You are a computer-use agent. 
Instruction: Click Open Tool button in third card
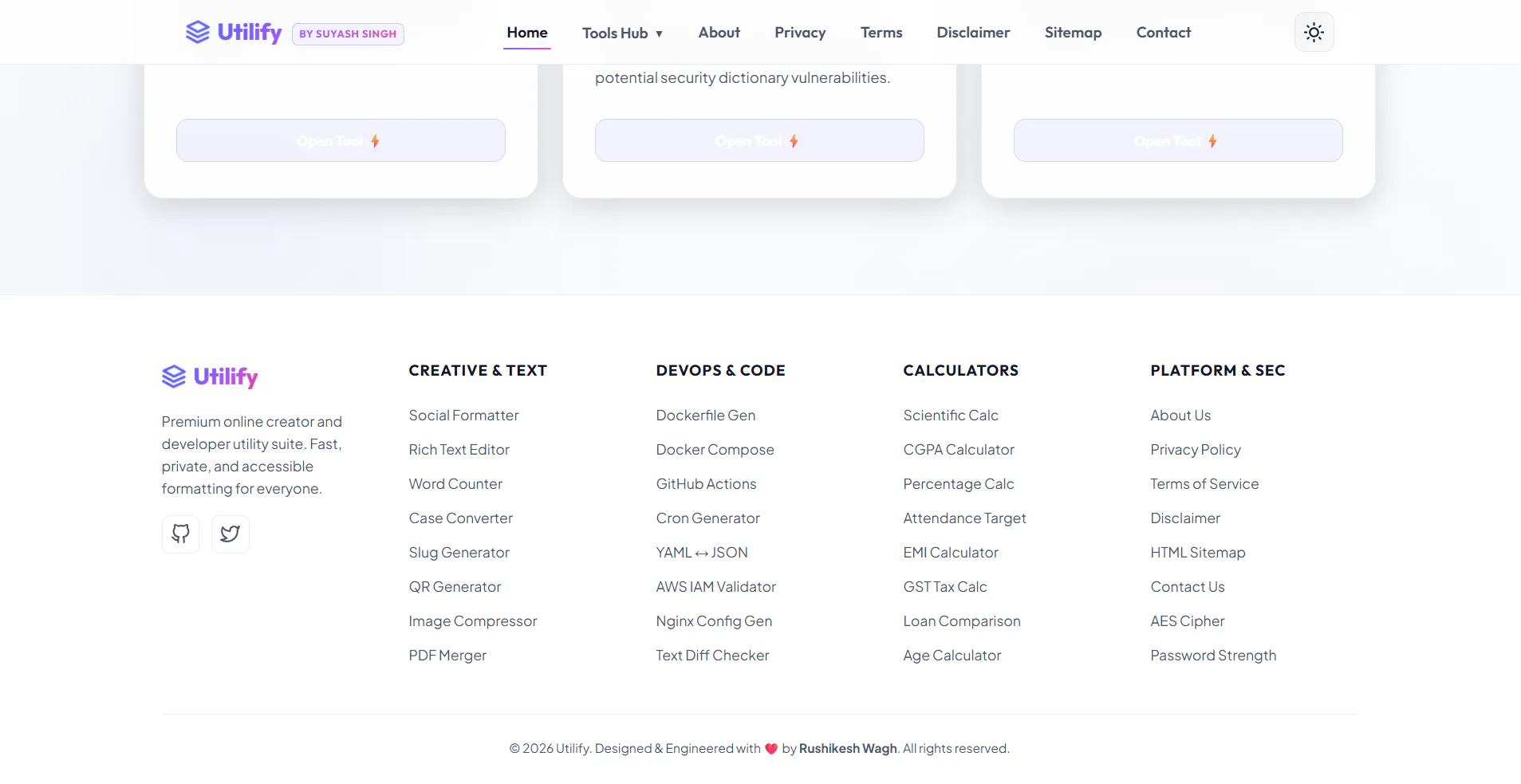click(1178, 140)
